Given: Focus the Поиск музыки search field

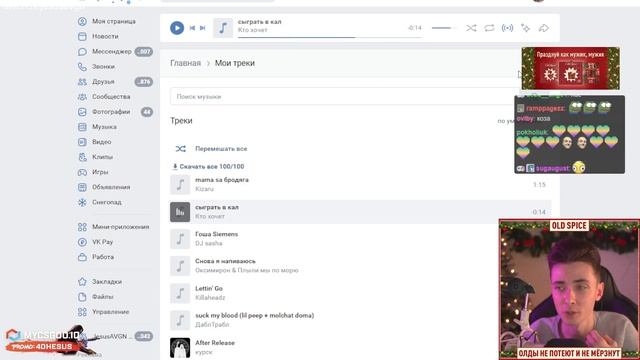Looking at the screenshot, I should point(345,97).
